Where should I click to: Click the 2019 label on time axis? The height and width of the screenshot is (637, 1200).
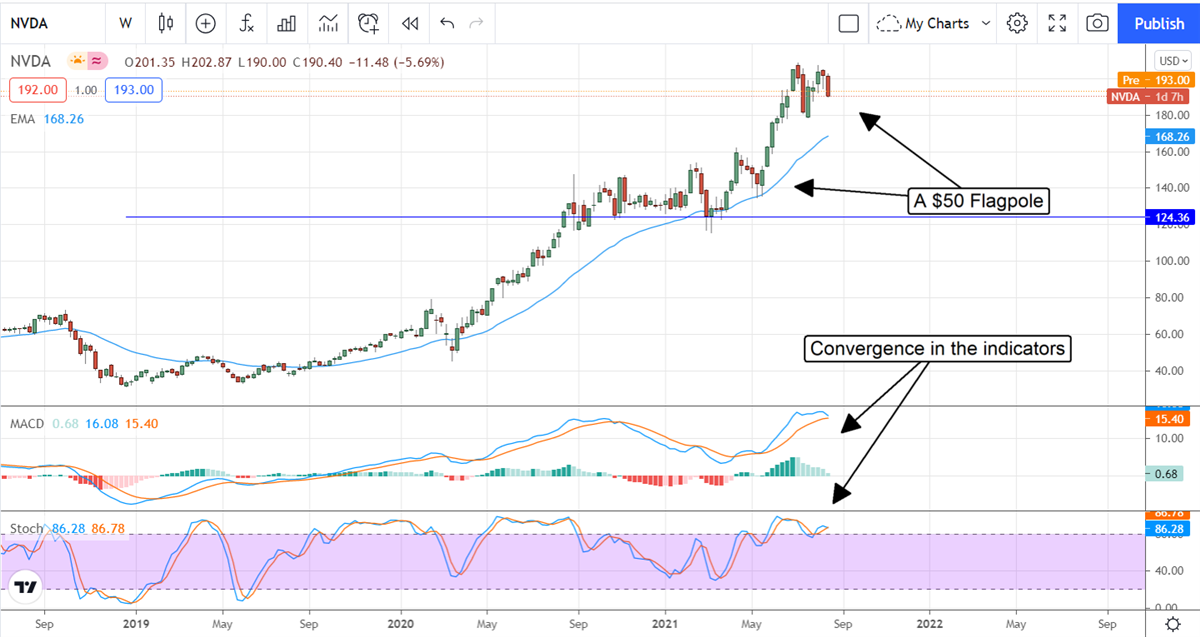tap(134, 622)
